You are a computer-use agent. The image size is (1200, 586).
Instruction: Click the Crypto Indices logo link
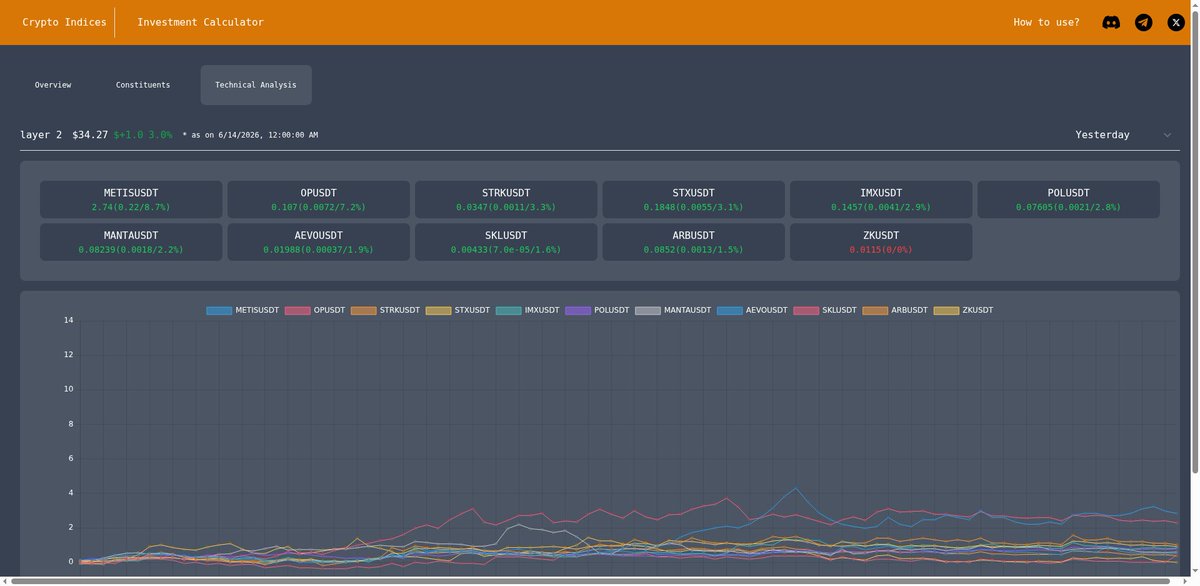[64, 22]
